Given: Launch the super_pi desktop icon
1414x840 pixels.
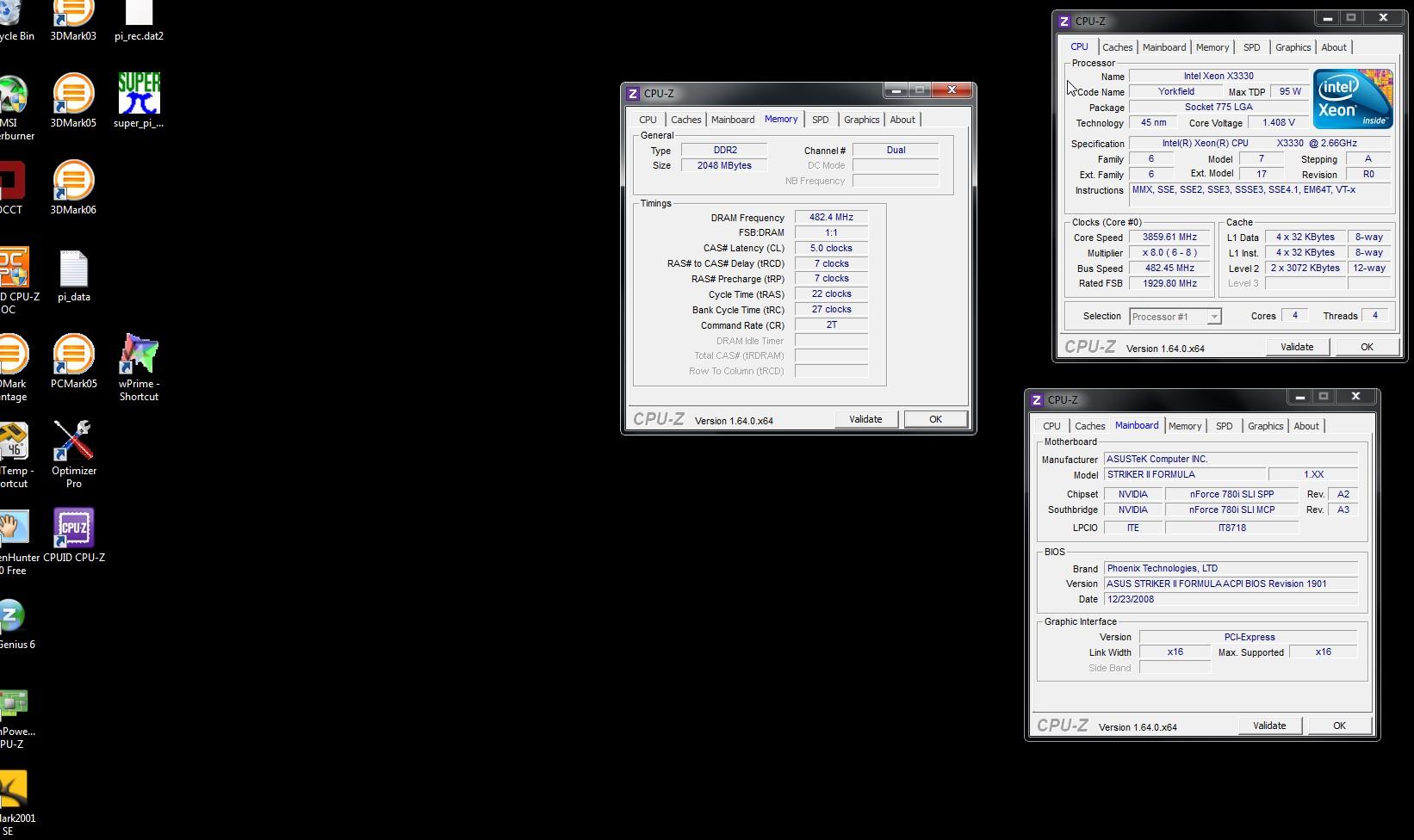Looking at the screenshot, I should coord(139,101).
